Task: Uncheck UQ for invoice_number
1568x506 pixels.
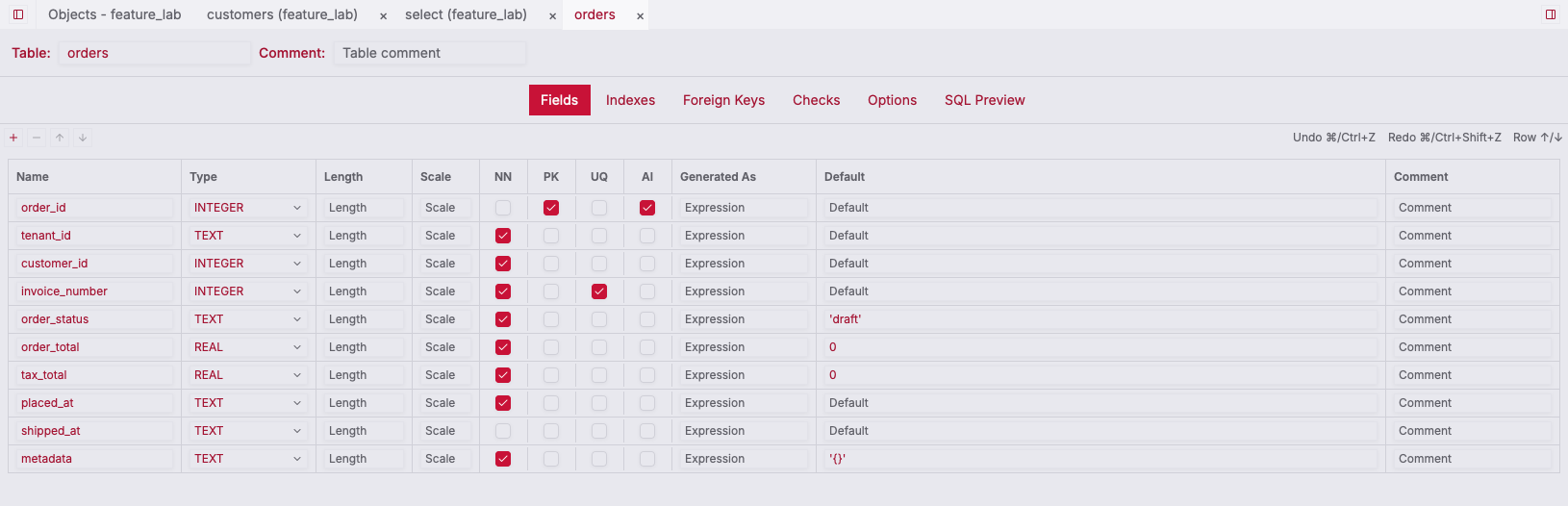Action: [x=599, y=291]
